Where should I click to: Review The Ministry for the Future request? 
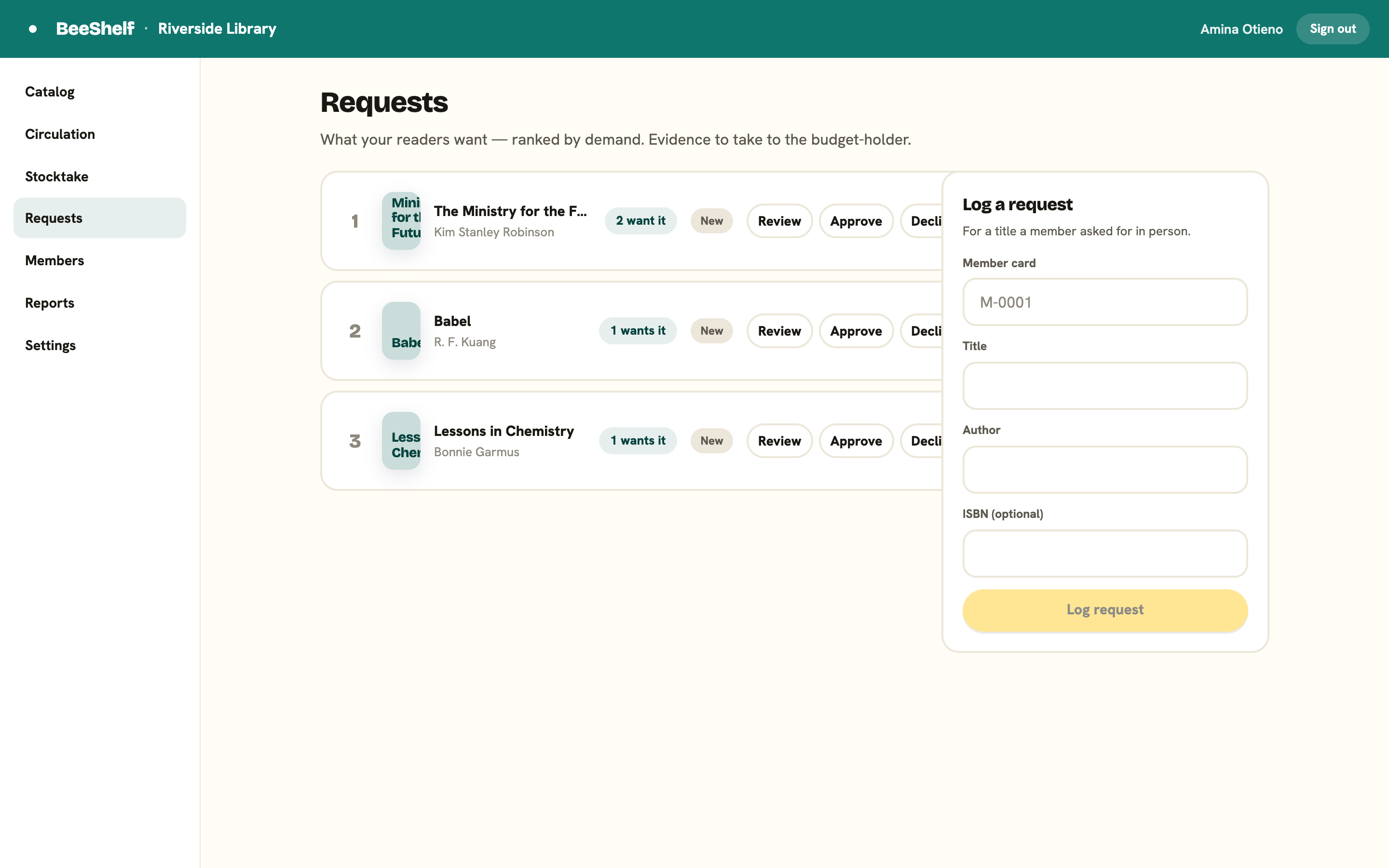point(779,221)
